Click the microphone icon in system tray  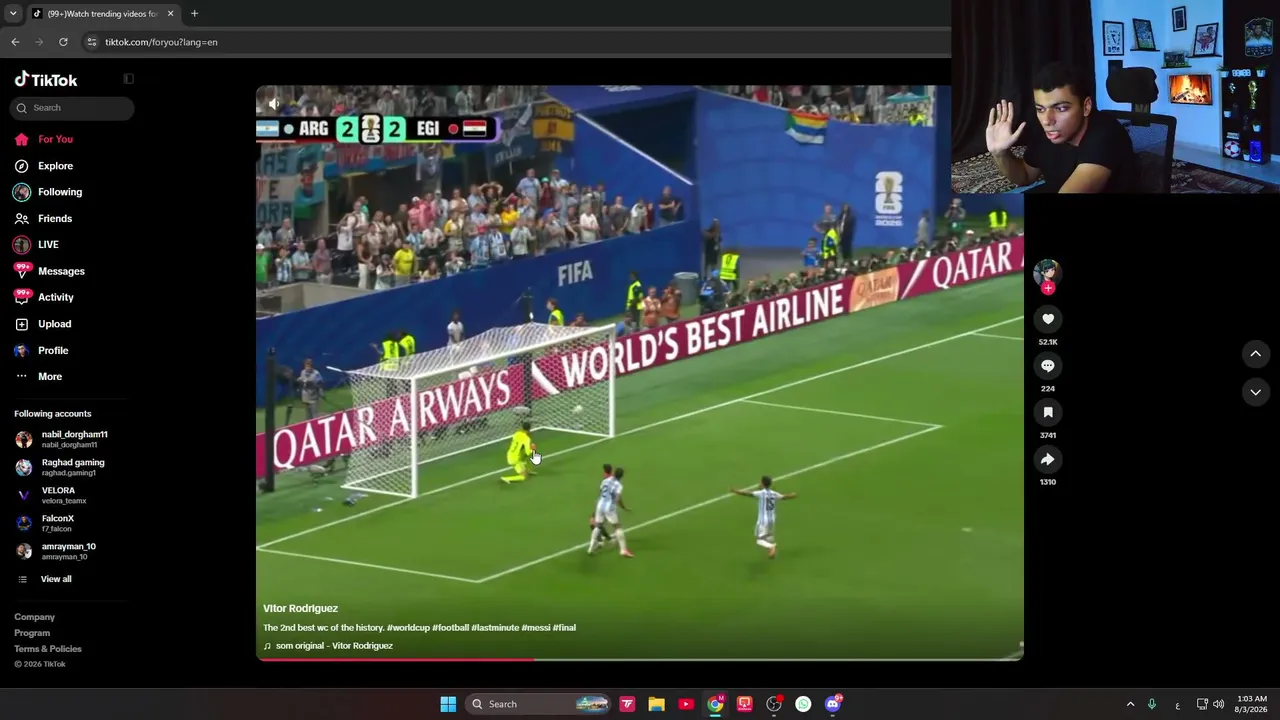1152,704
